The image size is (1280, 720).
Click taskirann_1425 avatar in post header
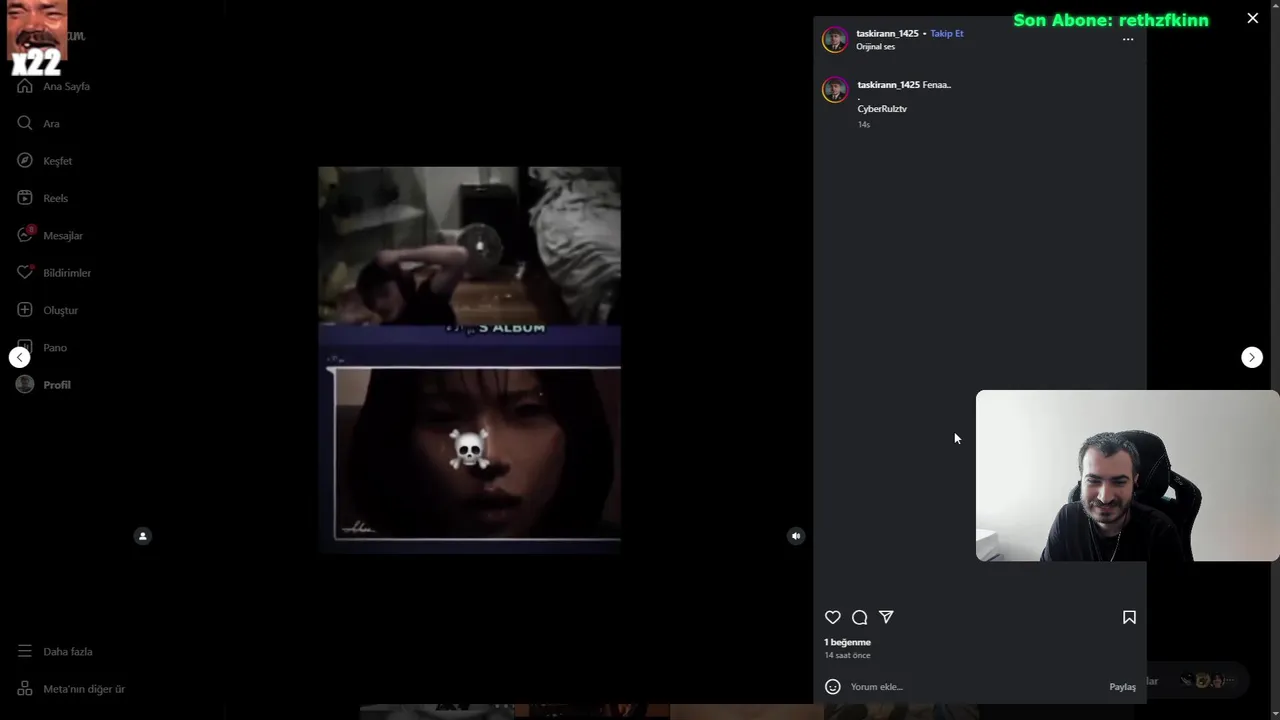tap(835, 40)
